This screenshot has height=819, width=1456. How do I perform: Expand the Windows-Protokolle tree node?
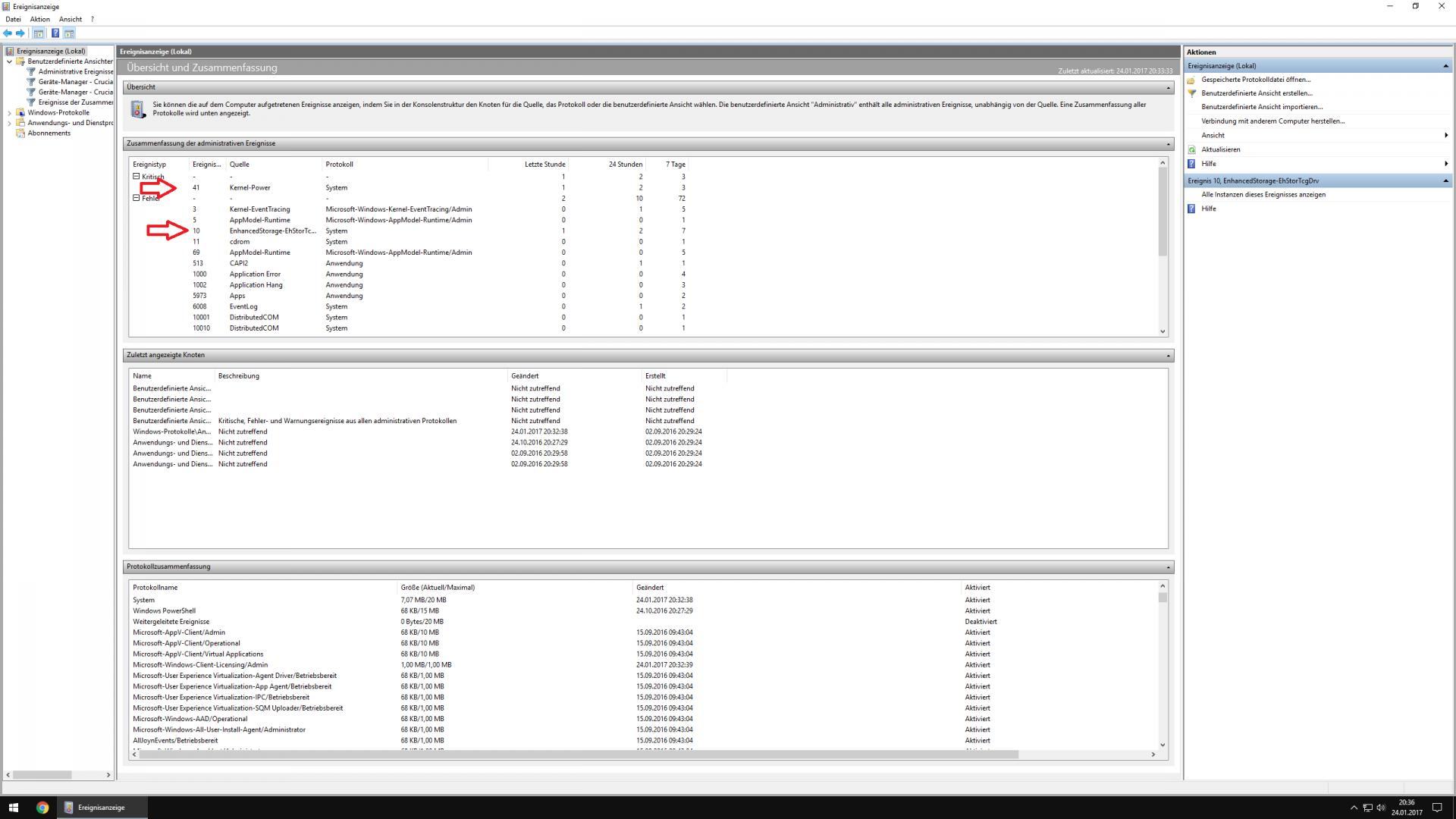point(9,112)
